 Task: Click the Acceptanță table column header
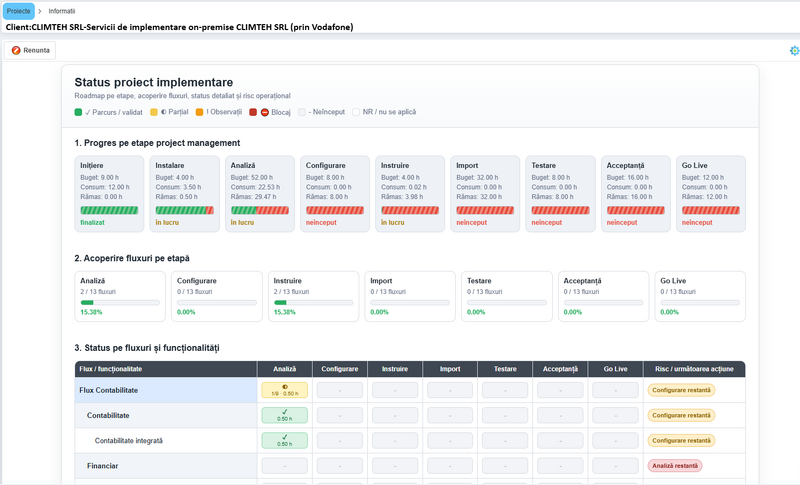tap(560, 369)
